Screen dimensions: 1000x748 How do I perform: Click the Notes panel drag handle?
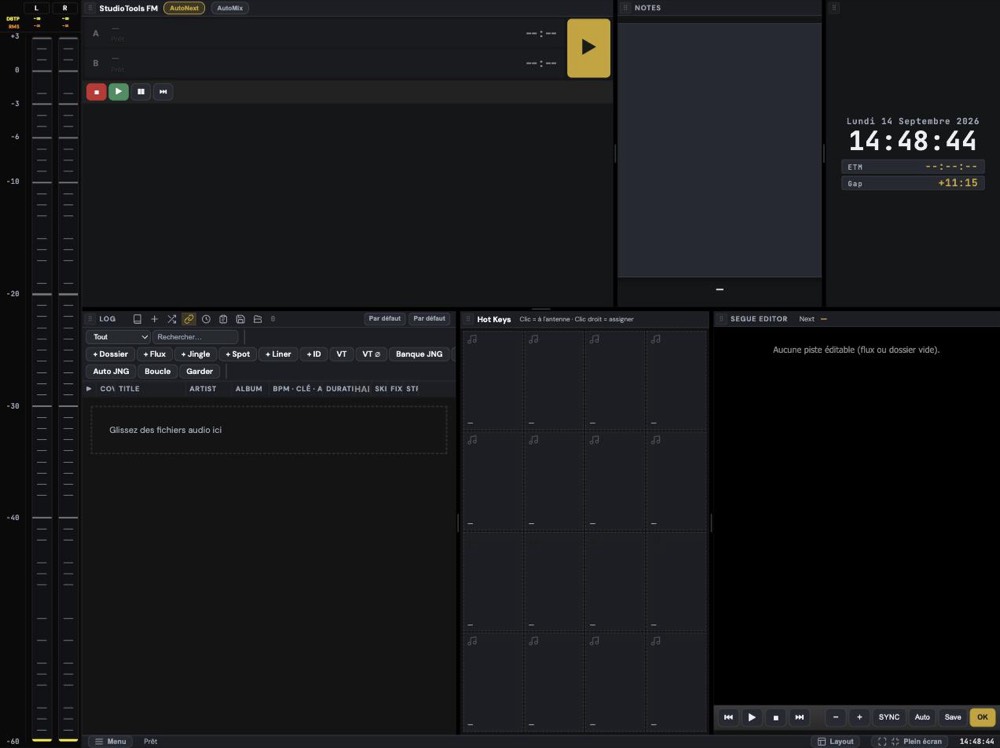click(626, 8)
